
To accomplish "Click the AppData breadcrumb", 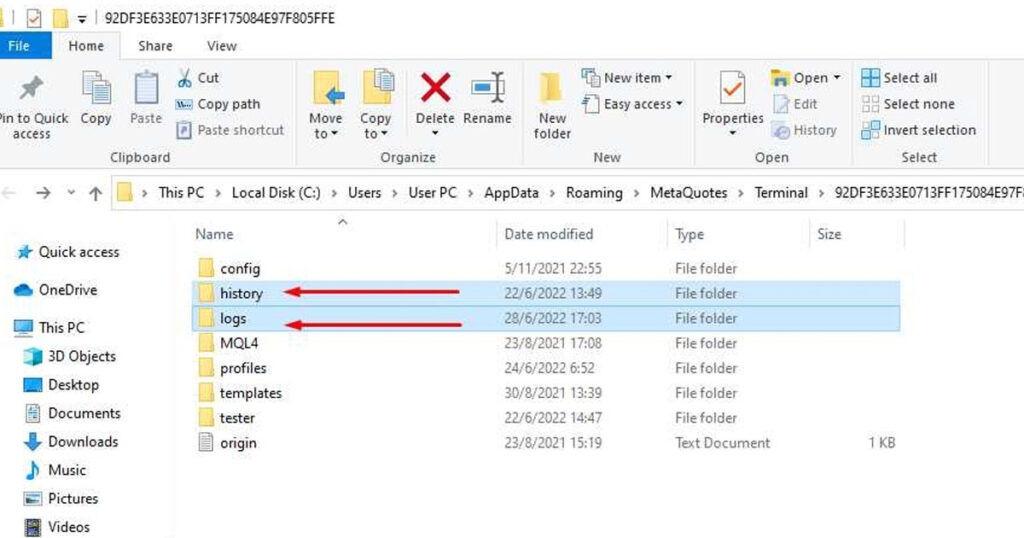I will click(511, 193).
